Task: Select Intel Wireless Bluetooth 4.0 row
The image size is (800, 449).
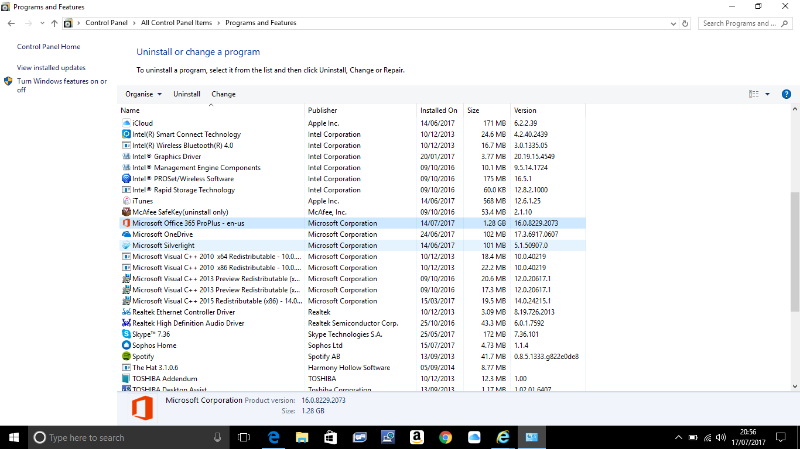Action: pos(352,145)
